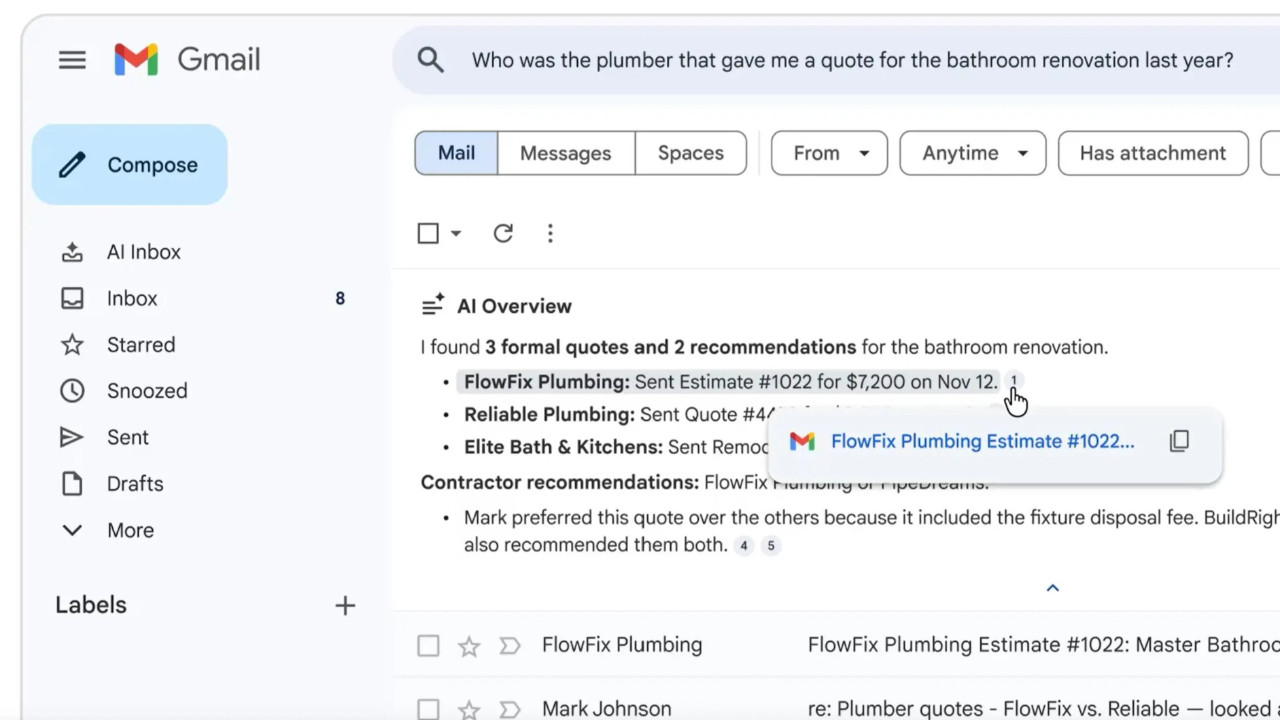Create a new label with plus icon
This screenshot has height=720, width=1280.
coord(345,605)
